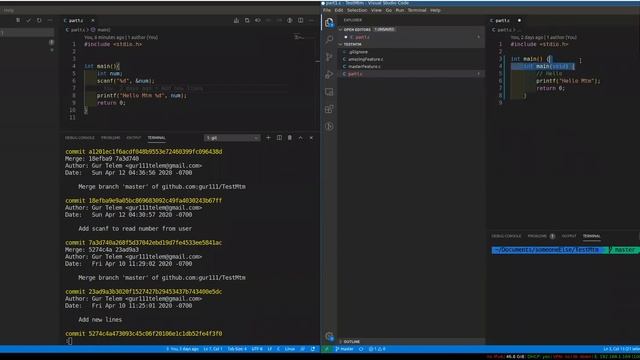Click UTF-8 encoding in left status bar

click(257, 349)
